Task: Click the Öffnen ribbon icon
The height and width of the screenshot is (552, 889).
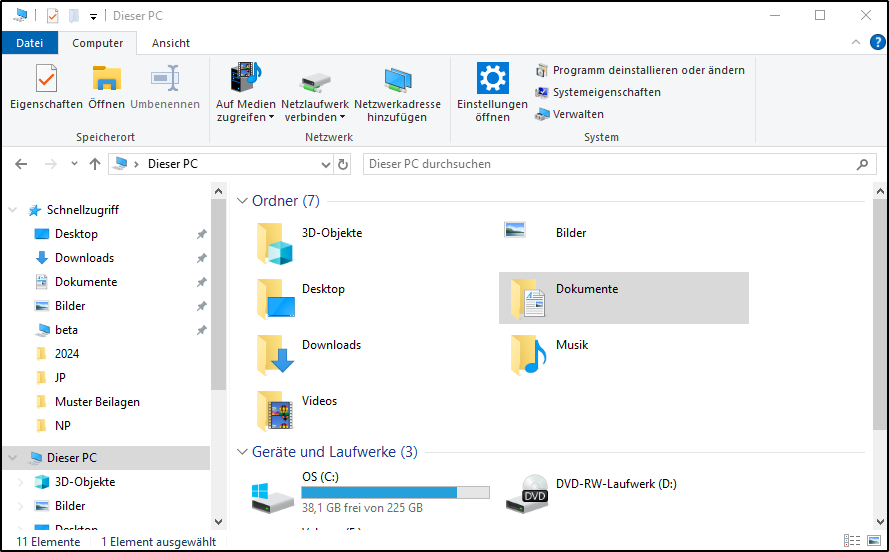Action: tap(107, 78)
